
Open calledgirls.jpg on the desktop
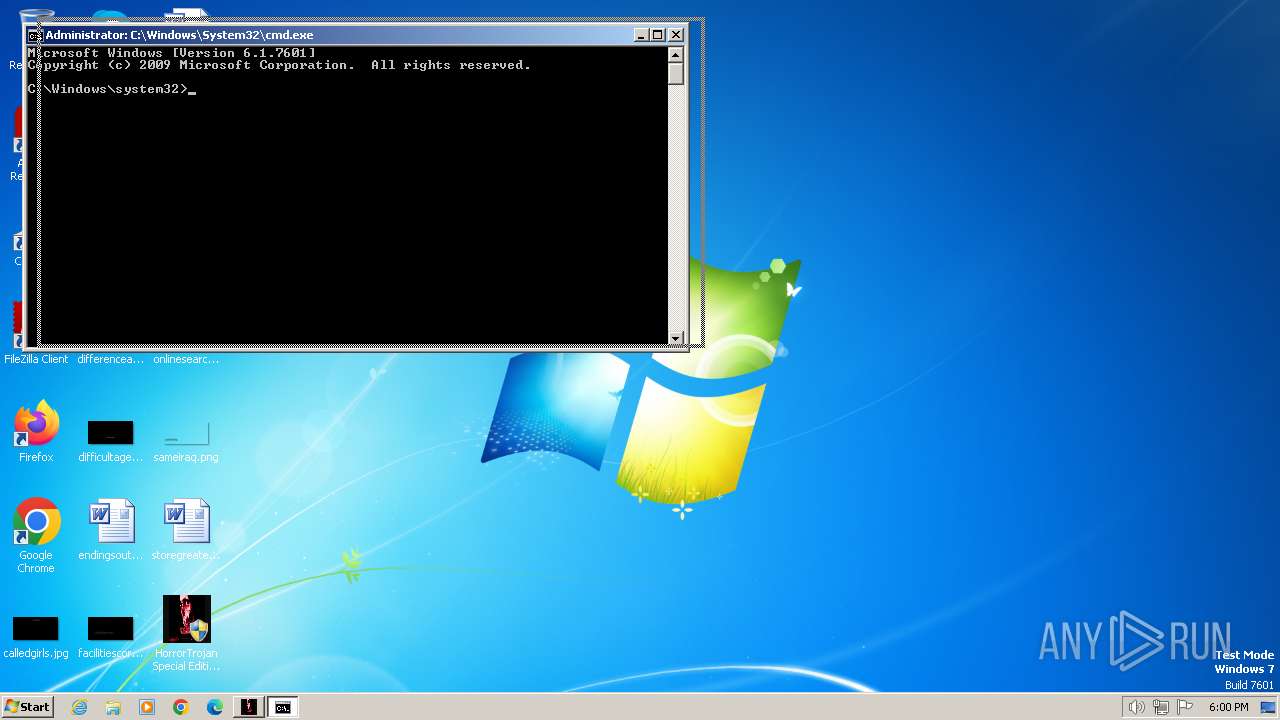pyautogui.click(x=36, y=636)
